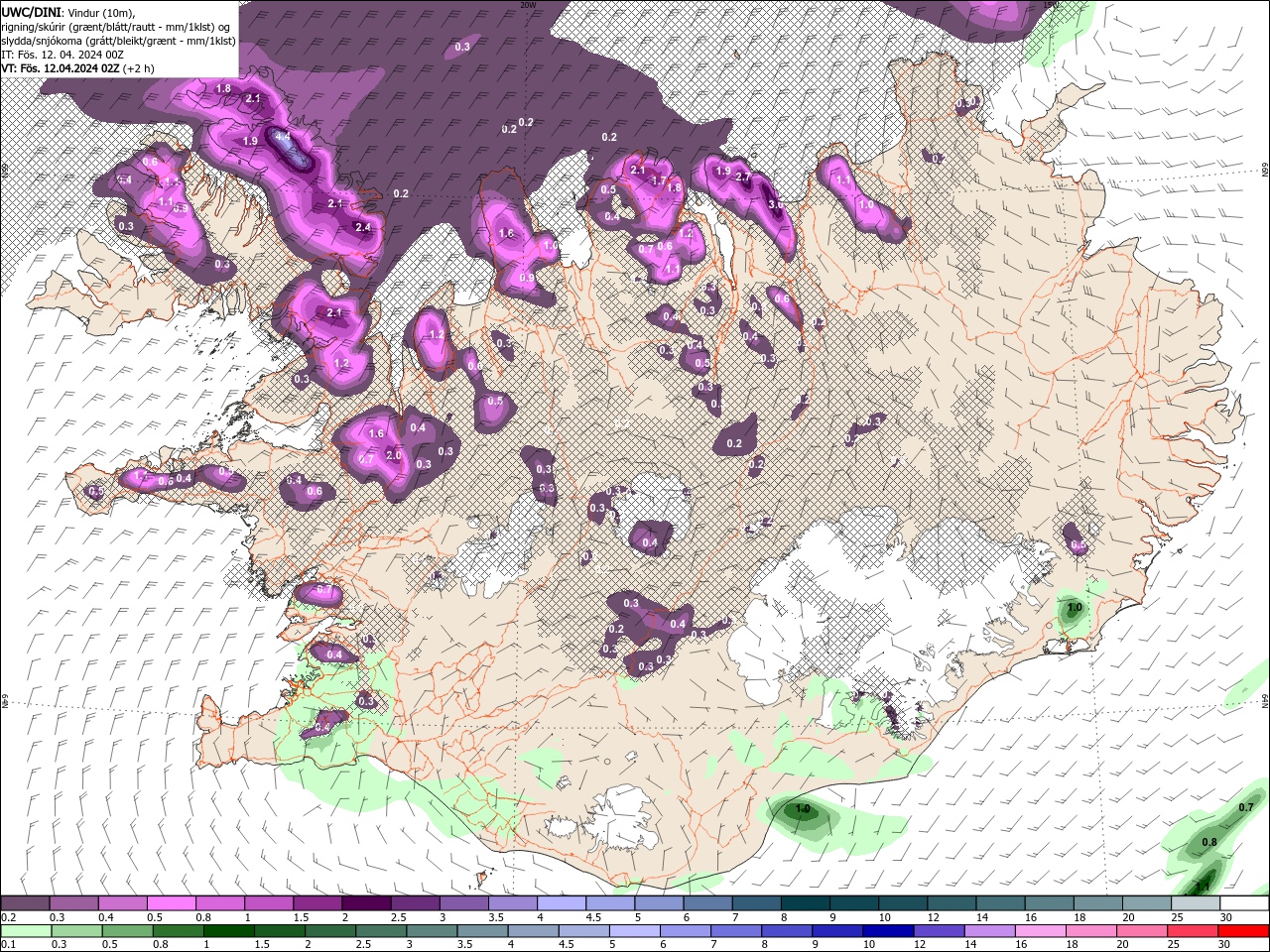The width and height of the screenshot is (1270, 952).
Task: Pick the rain scale swatch between 0.3 and 0.5
Action: pos(74,931)
